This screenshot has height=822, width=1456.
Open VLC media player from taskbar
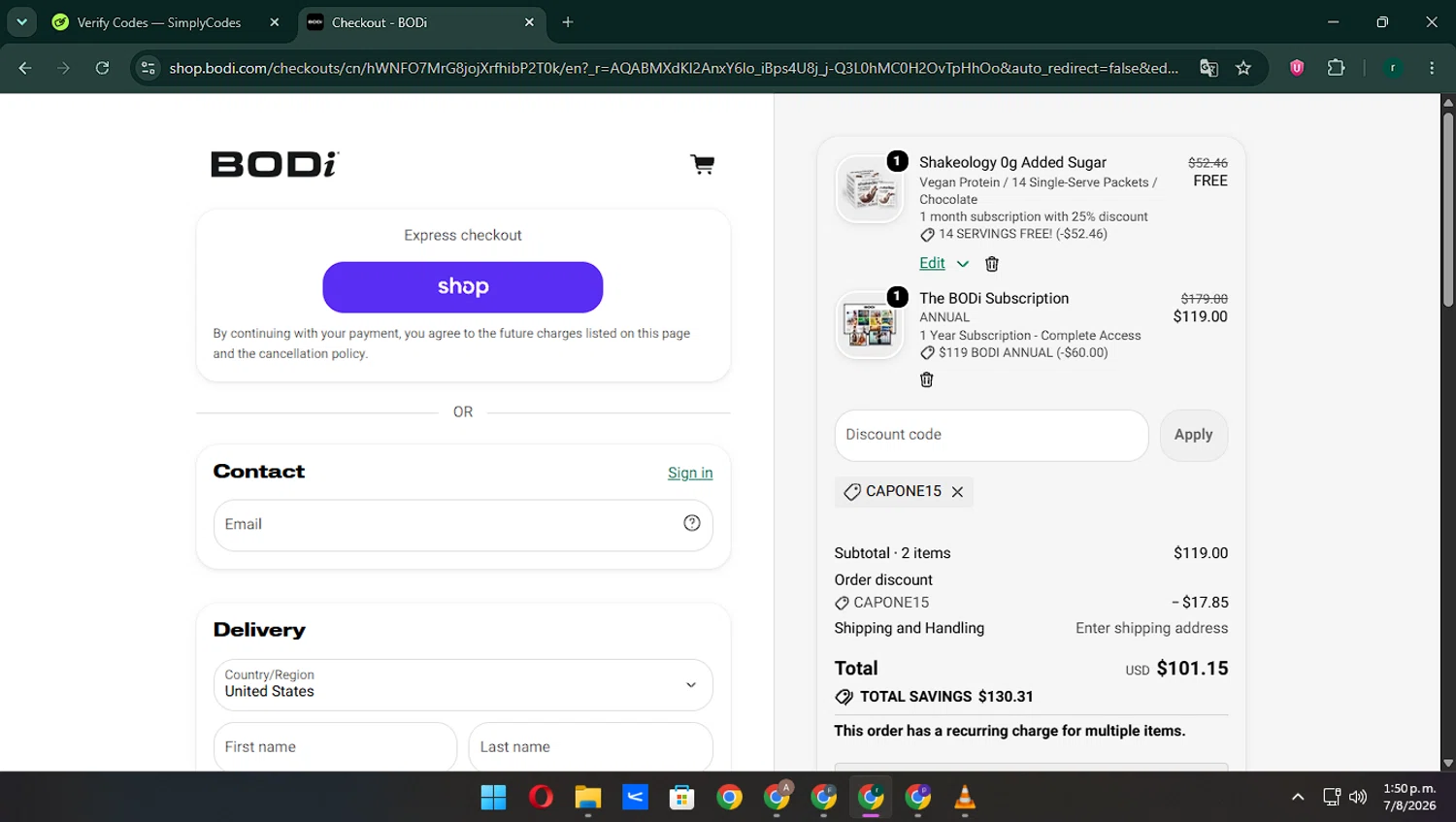coord(965,798)
